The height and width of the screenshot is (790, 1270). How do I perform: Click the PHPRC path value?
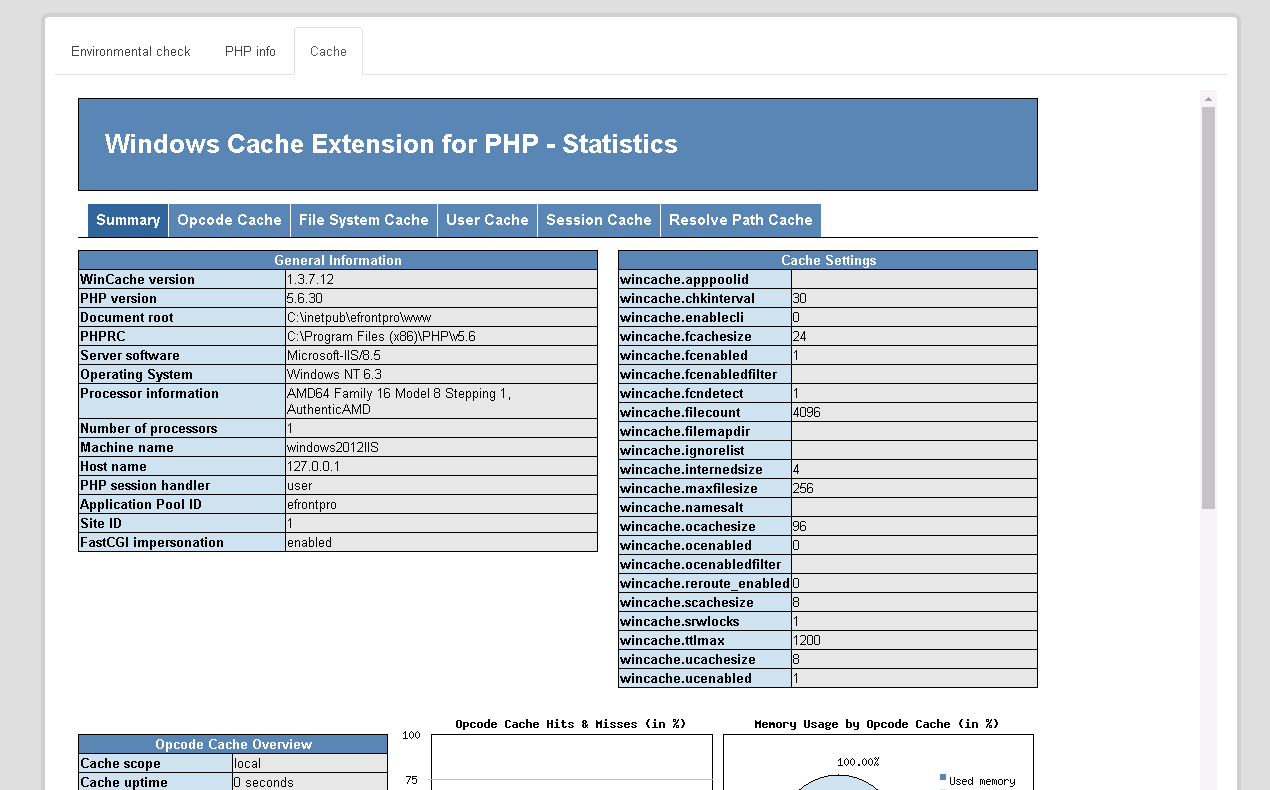pos(381,336)
